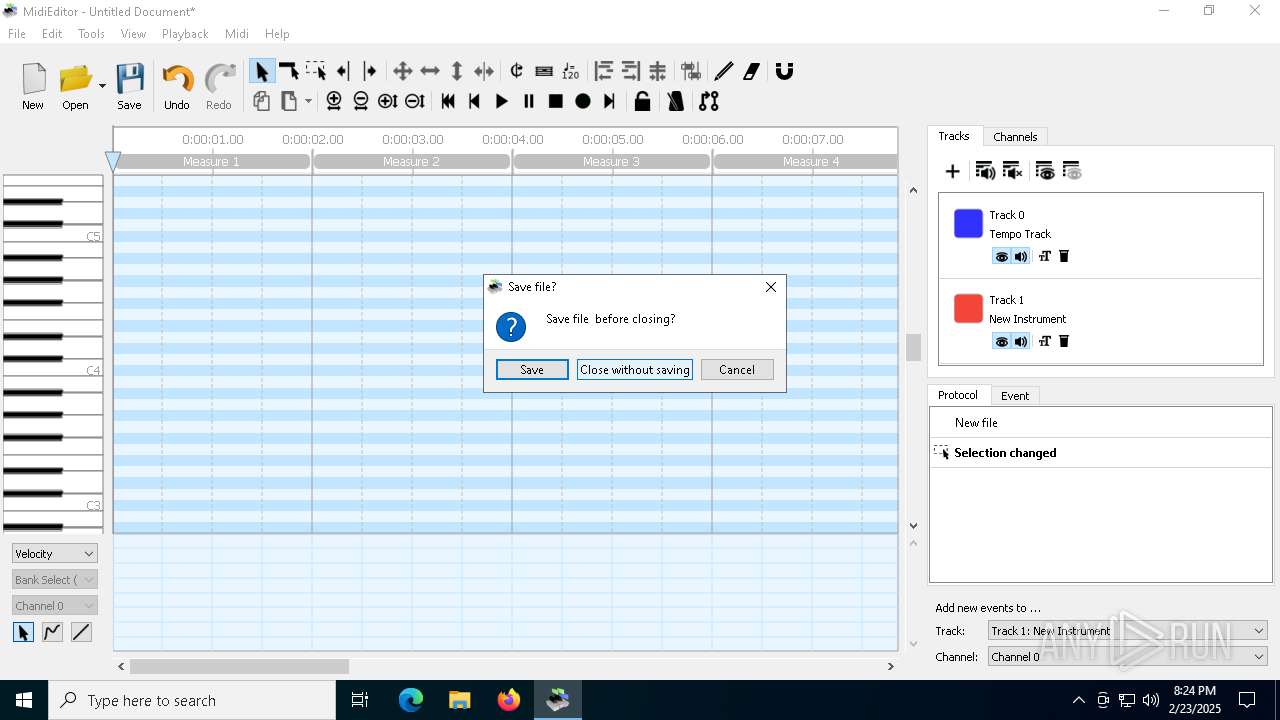Screen dimensions: 1280x720
Task: Choose the horizontal move events tool
Action: tap(430, 71)
